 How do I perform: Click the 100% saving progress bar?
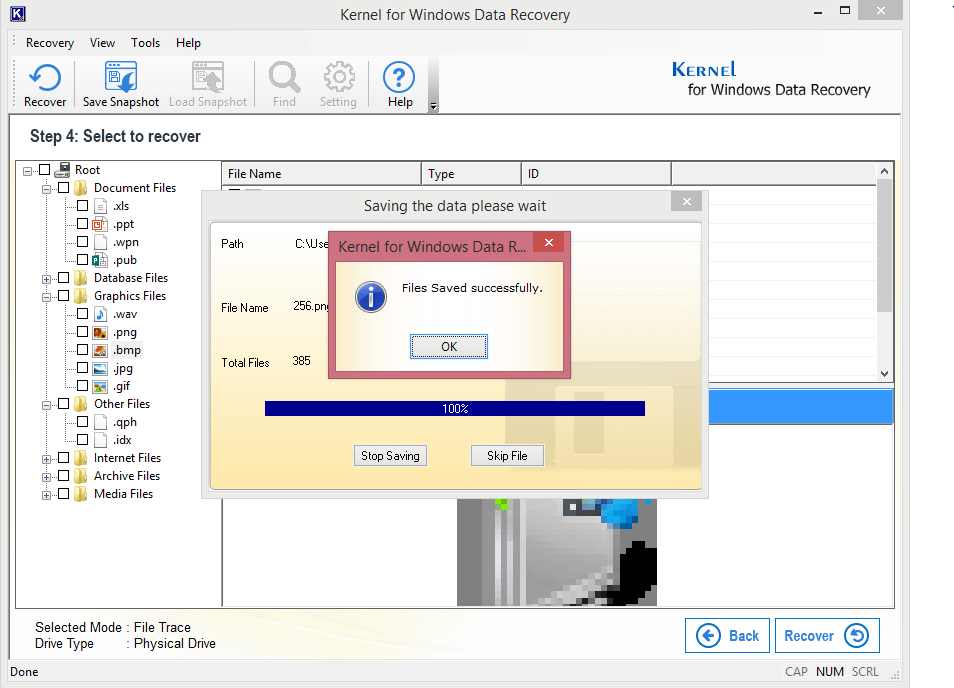pos(455,409)
